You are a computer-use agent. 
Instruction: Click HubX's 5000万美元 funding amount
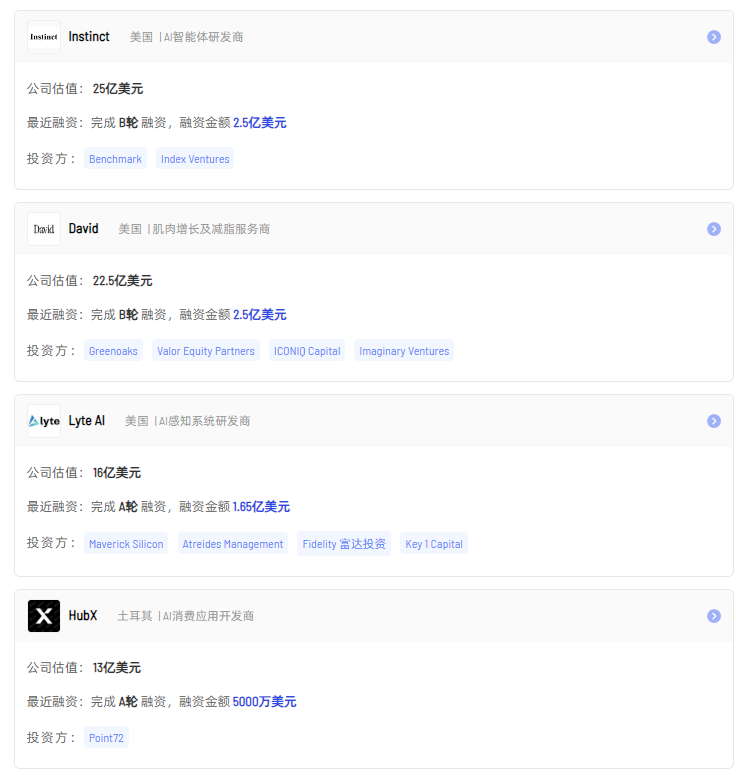click(x=264, y=702)
